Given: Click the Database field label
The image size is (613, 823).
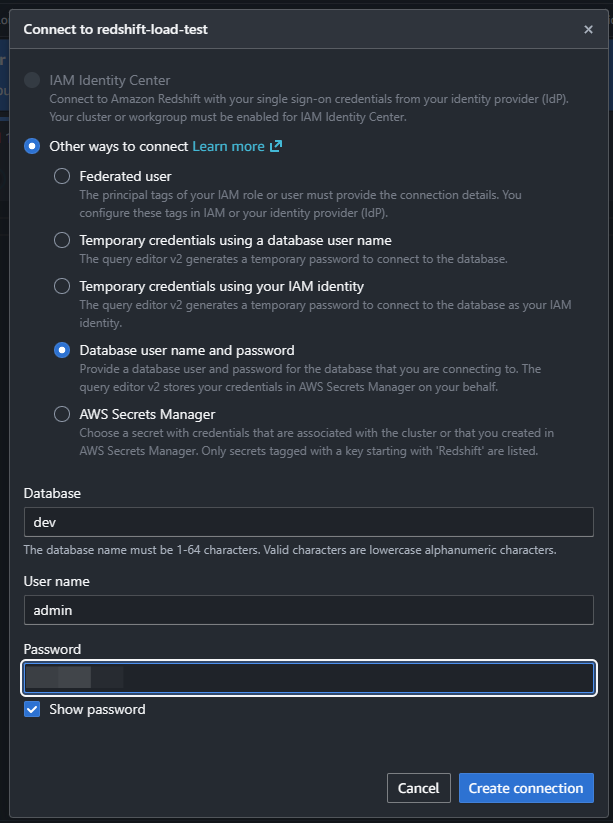Looking at the screenshot, I should [52, 493].
